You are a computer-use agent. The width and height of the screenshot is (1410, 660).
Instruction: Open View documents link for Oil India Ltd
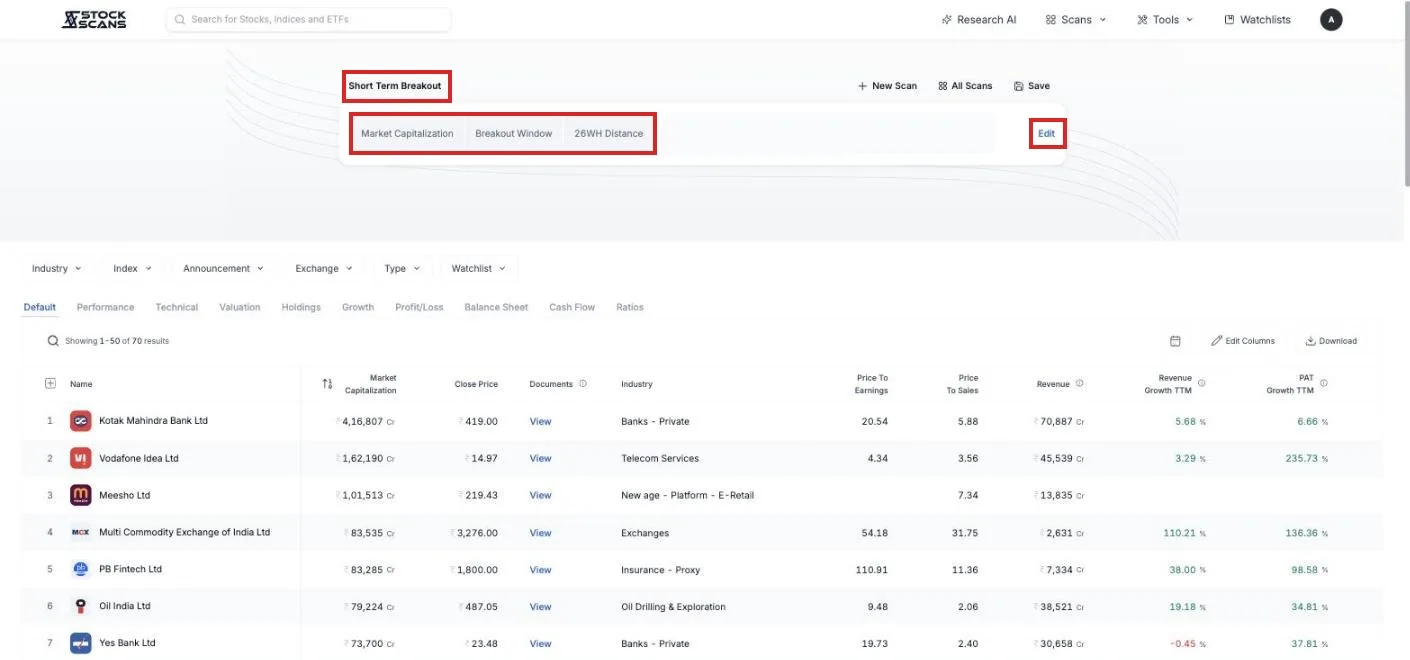(541, 606)
